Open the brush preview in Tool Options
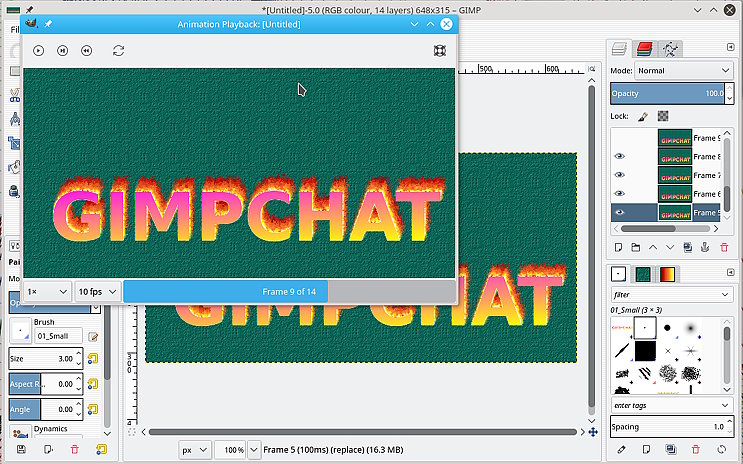Screen dimensions: 743x464 click(20, 331)
